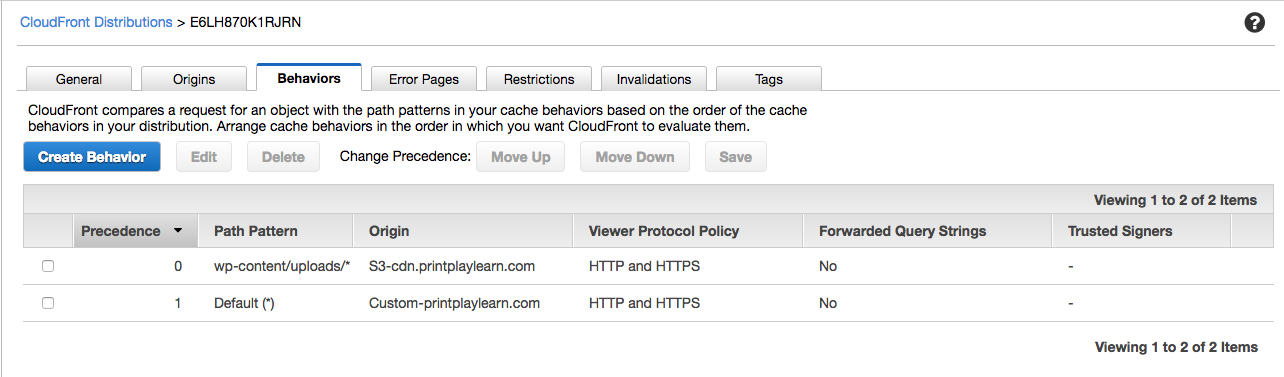
Task: Click the Edit button
Action: (204, 157)
